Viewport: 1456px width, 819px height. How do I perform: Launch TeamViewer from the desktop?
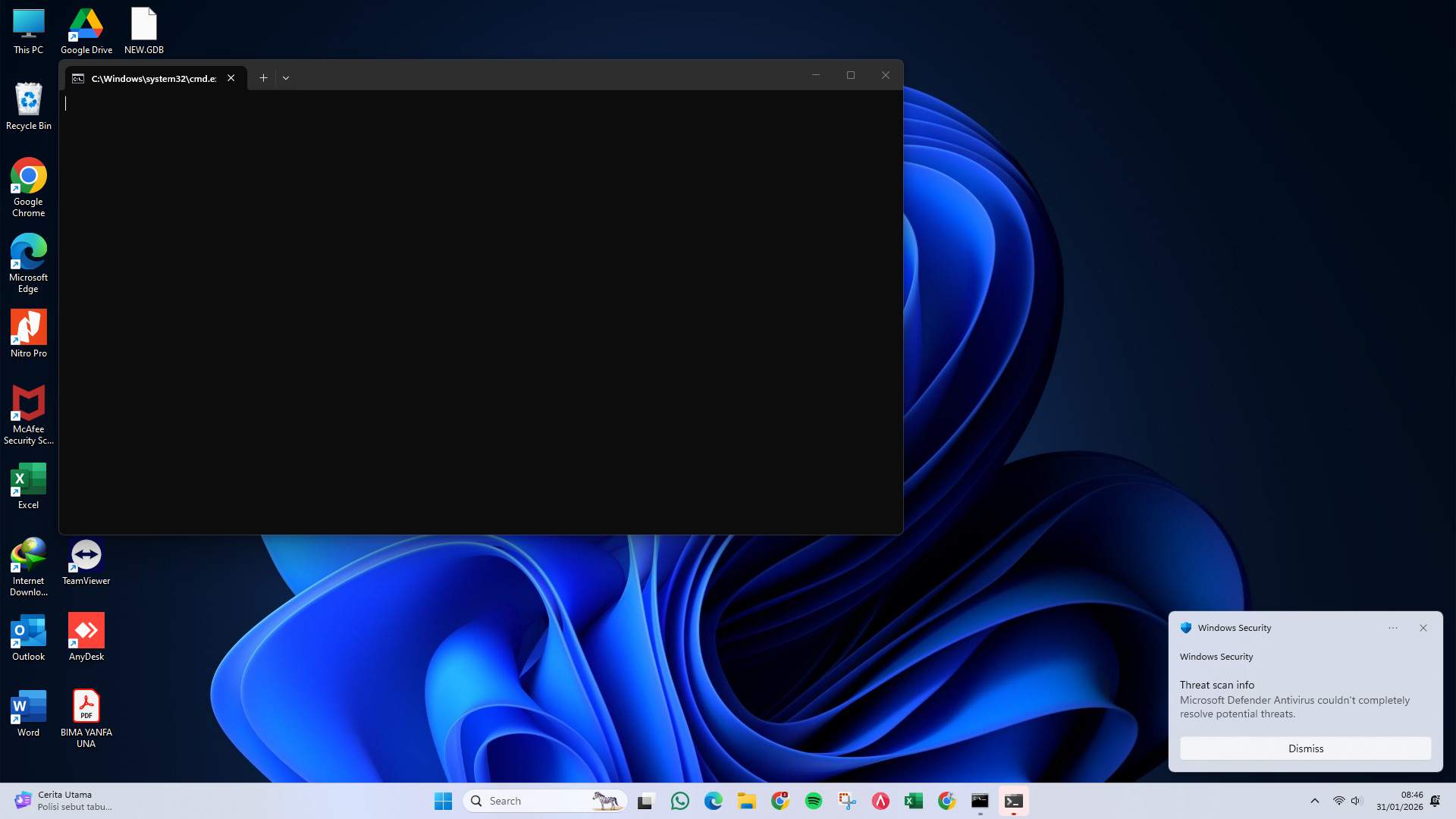tap(86, 554)
